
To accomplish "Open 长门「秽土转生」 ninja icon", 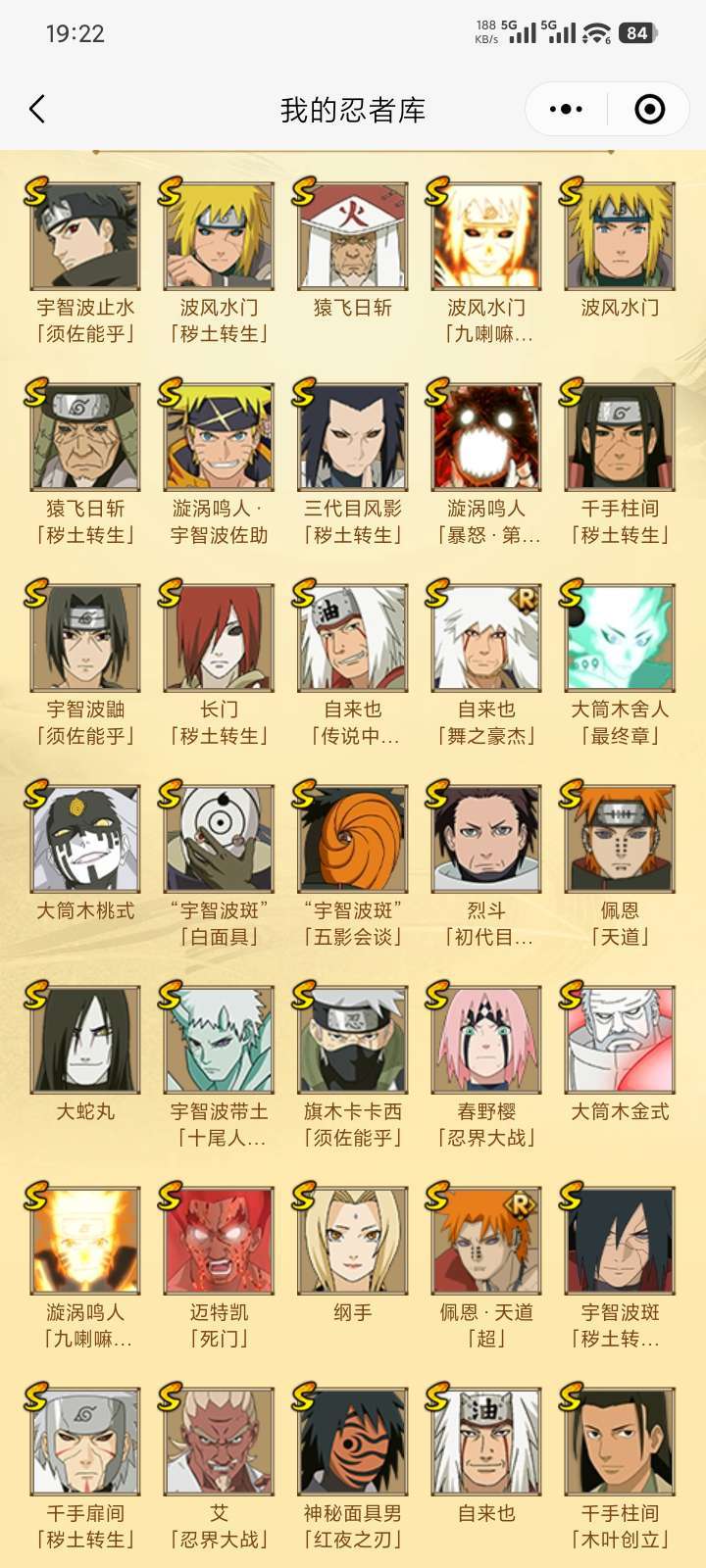I will (x=219, y=637).
